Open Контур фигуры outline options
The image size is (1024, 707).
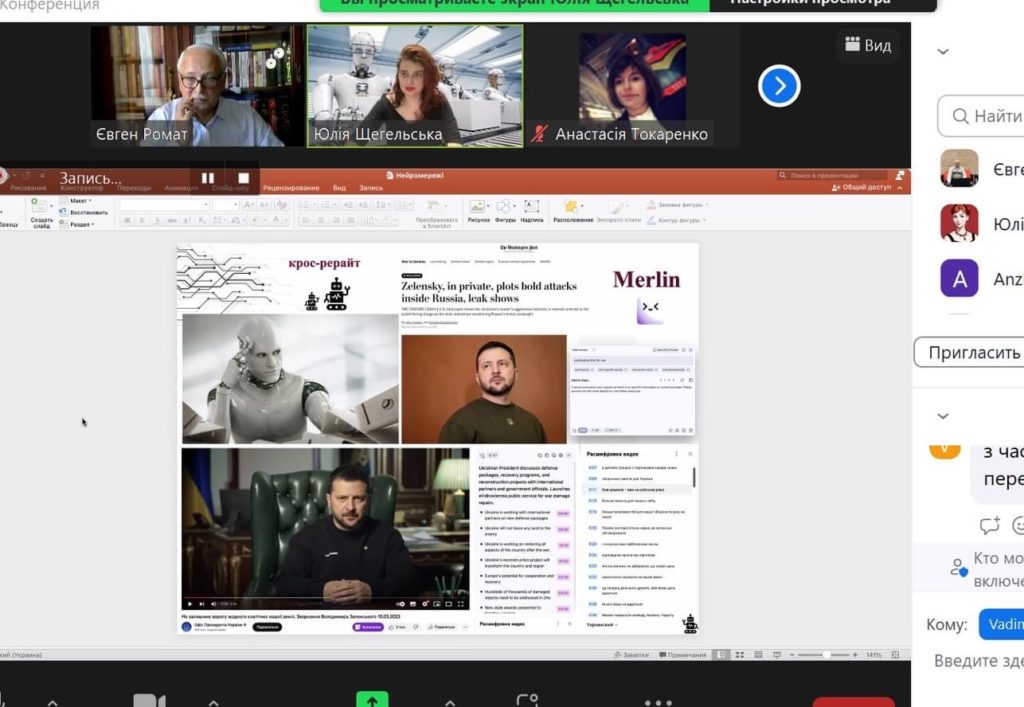click(677, 220)
